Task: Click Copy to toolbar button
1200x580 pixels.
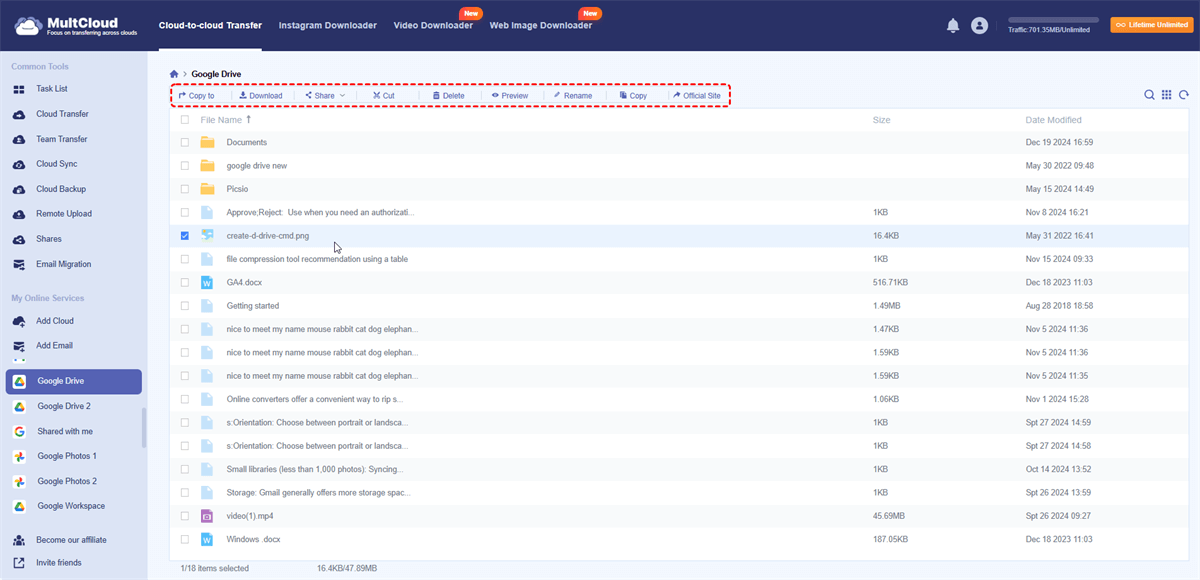Action: [196, 96]
